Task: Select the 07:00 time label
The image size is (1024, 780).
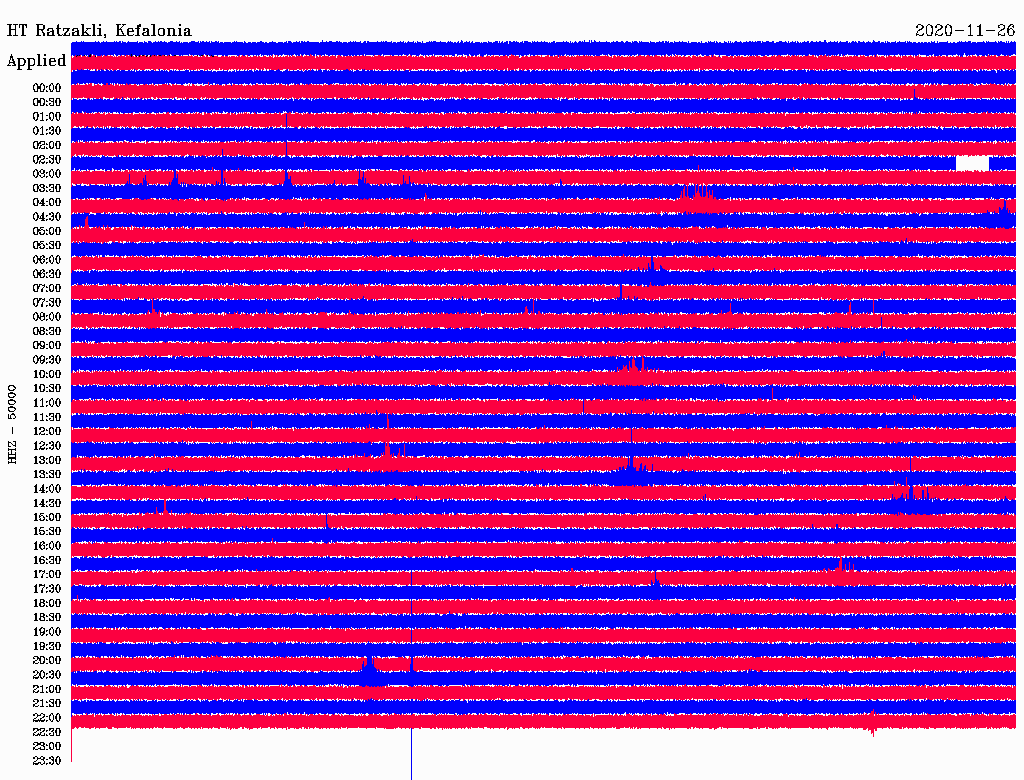Action: pyautogui.click(x=47, y=288)
